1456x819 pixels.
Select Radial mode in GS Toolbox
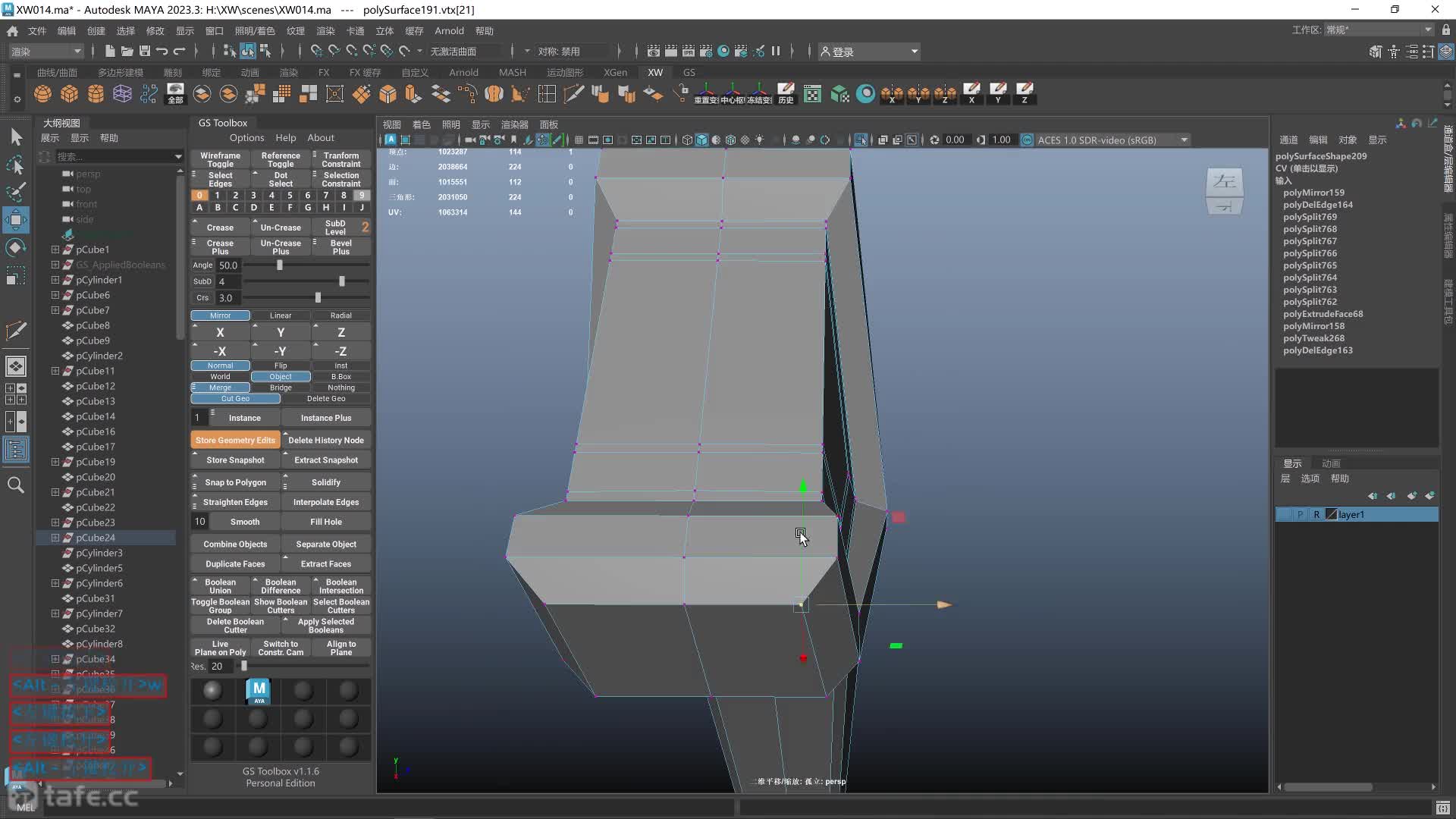pos(341,315)
